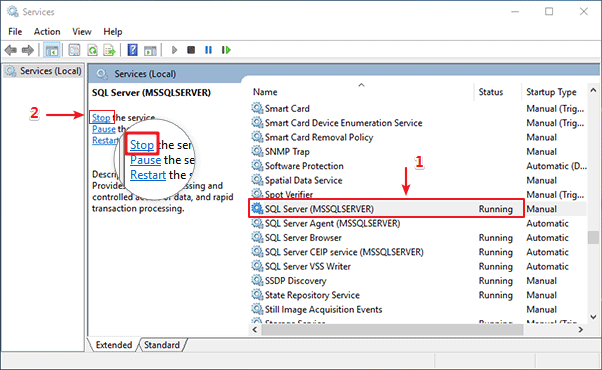The image size is (602, 370).
Task: Click gear icon of SQL Server Agent (MSSQLSERVER)
Action: [x=257, y=223]
